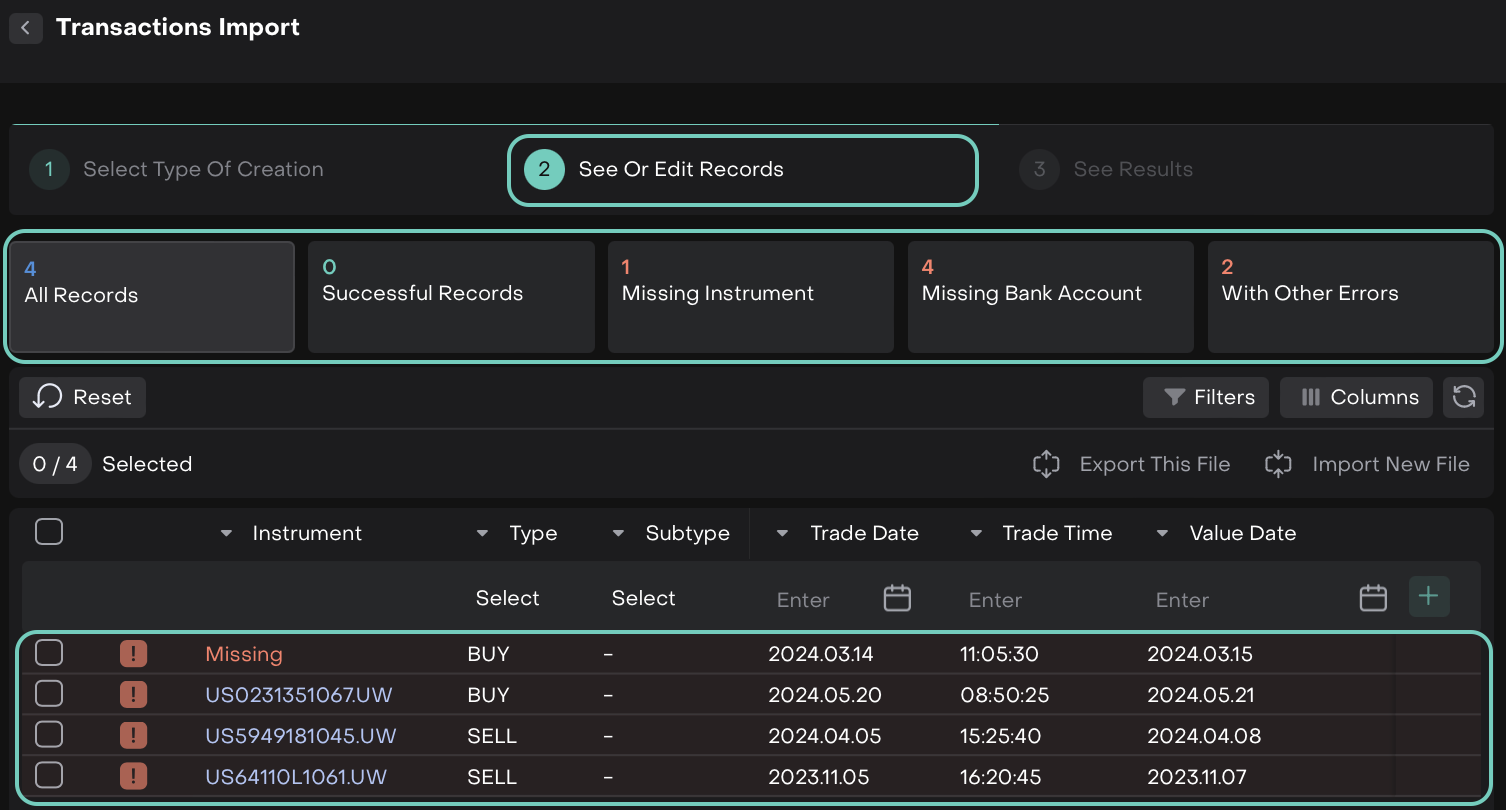Click the refresh icon next to Columns
The image size is (1506, 810).
click(1464, 397)
